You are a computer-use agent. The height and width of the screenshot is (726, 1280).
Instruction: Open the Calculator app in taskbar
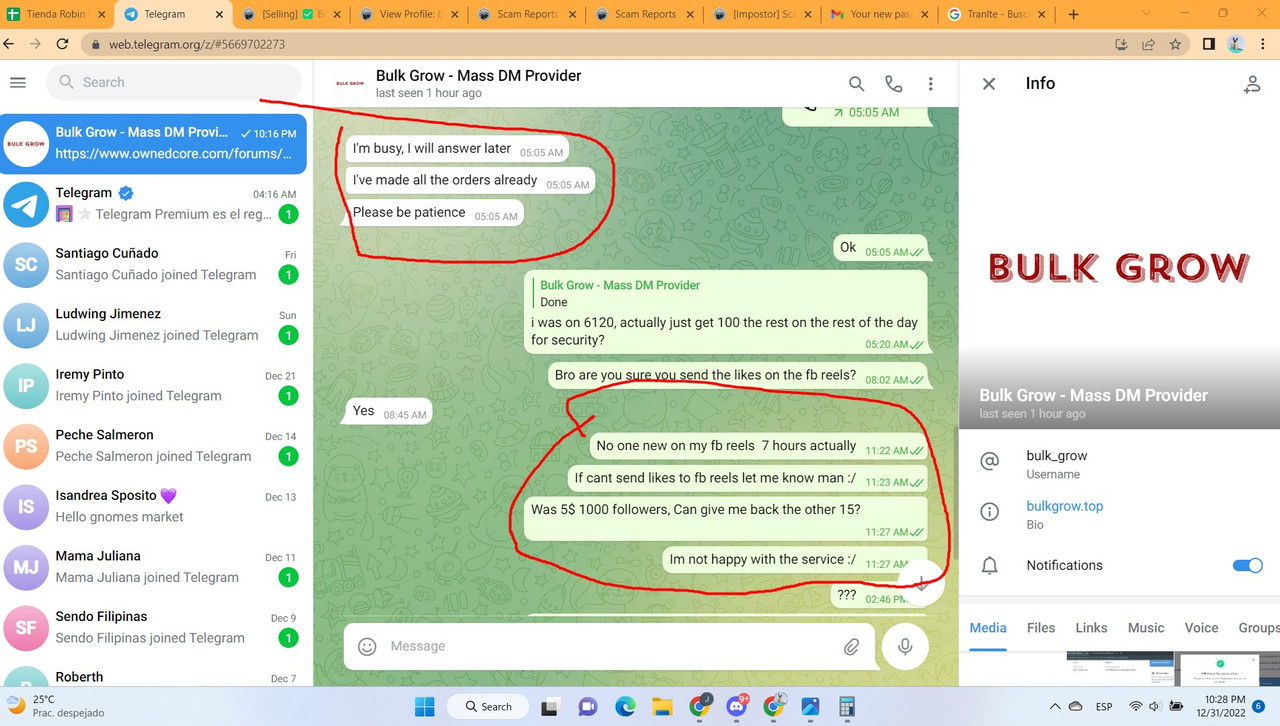pos(847,706)
